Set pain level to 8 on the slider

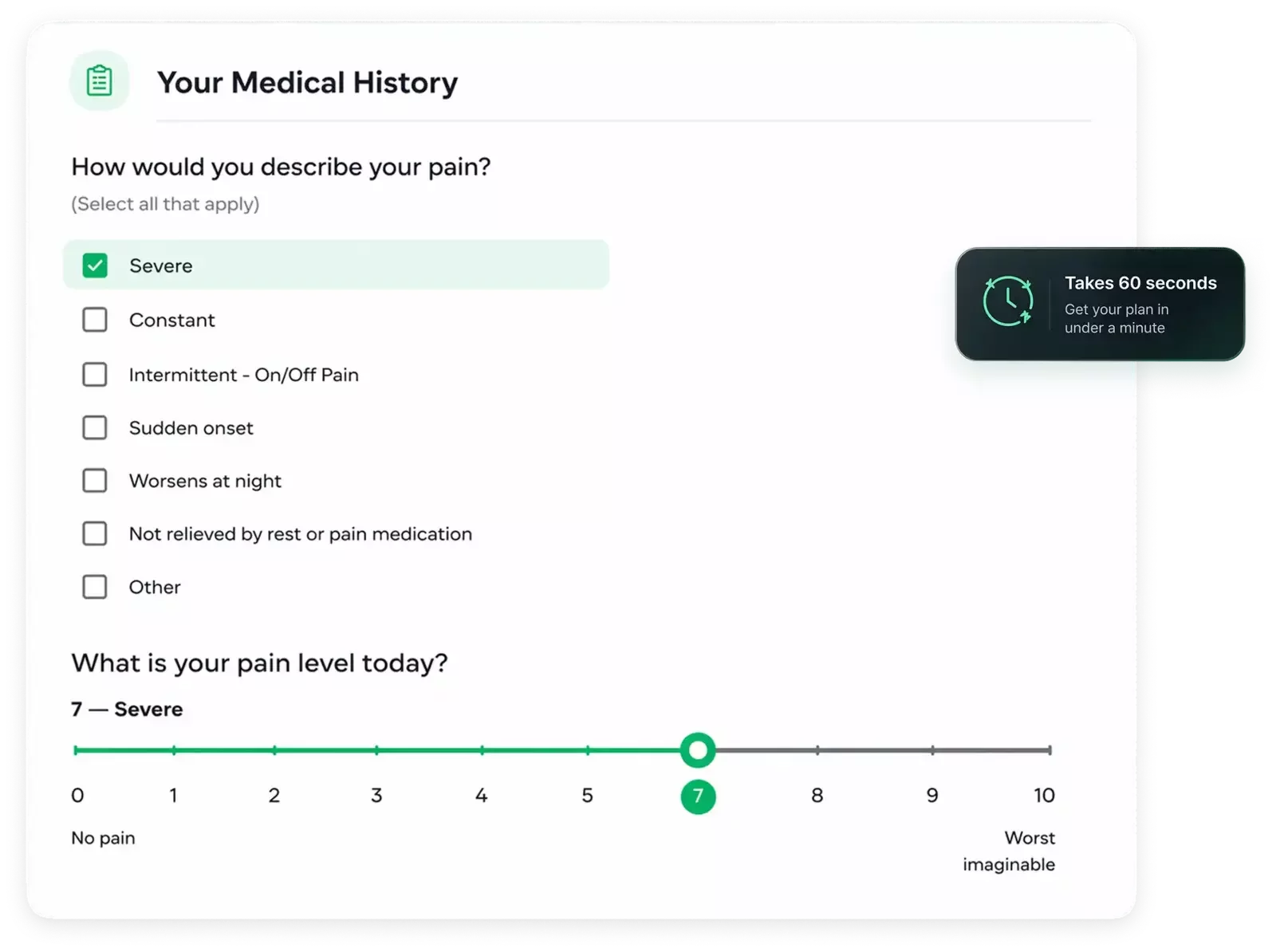coord(817,749)
